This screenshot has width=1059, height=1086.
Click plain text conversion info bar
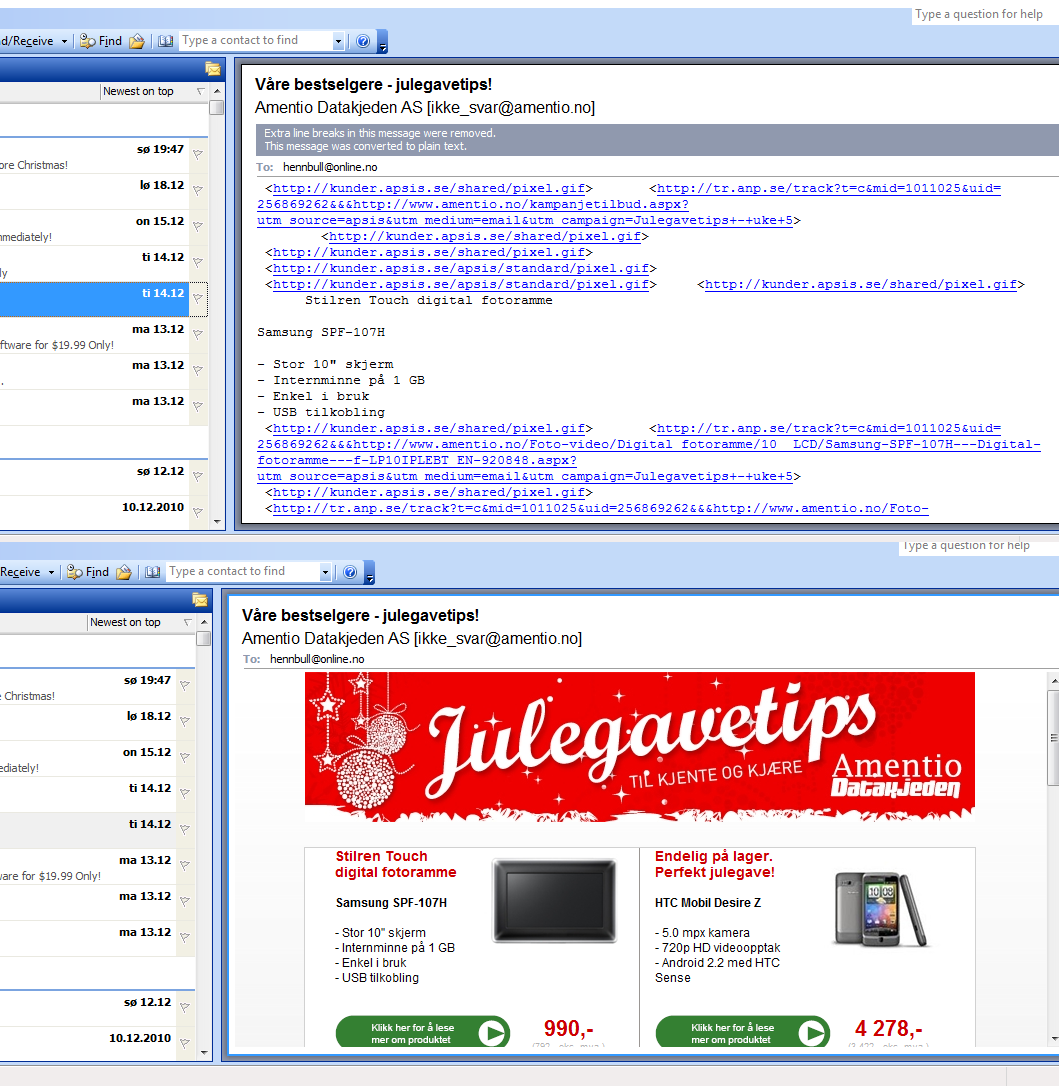[657, 140]
